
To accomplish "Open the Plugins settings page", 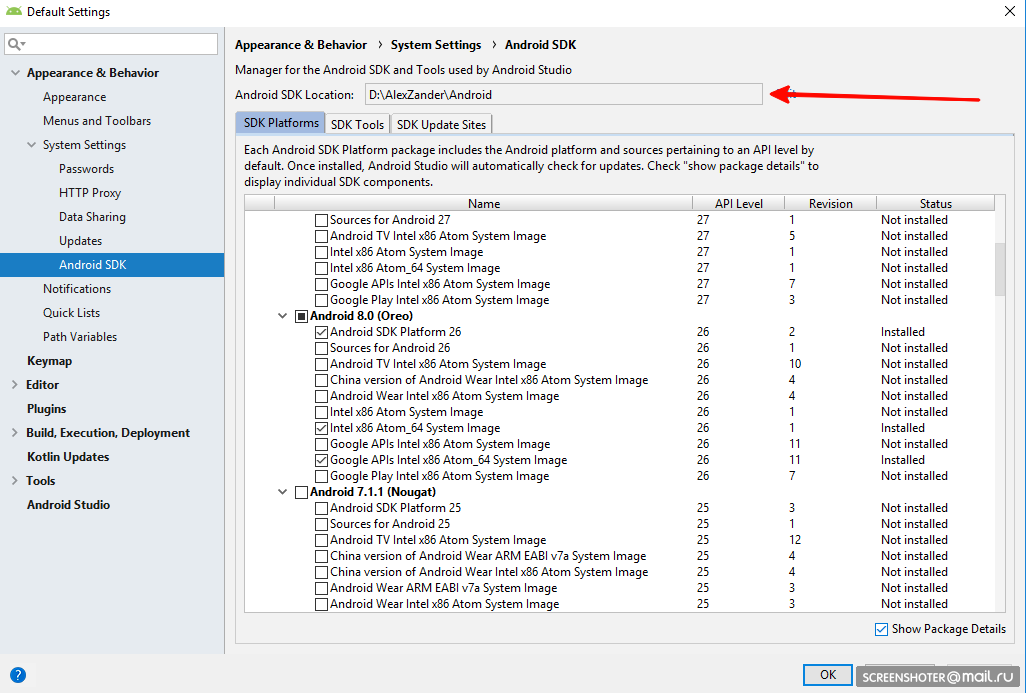I will (46, 409).
